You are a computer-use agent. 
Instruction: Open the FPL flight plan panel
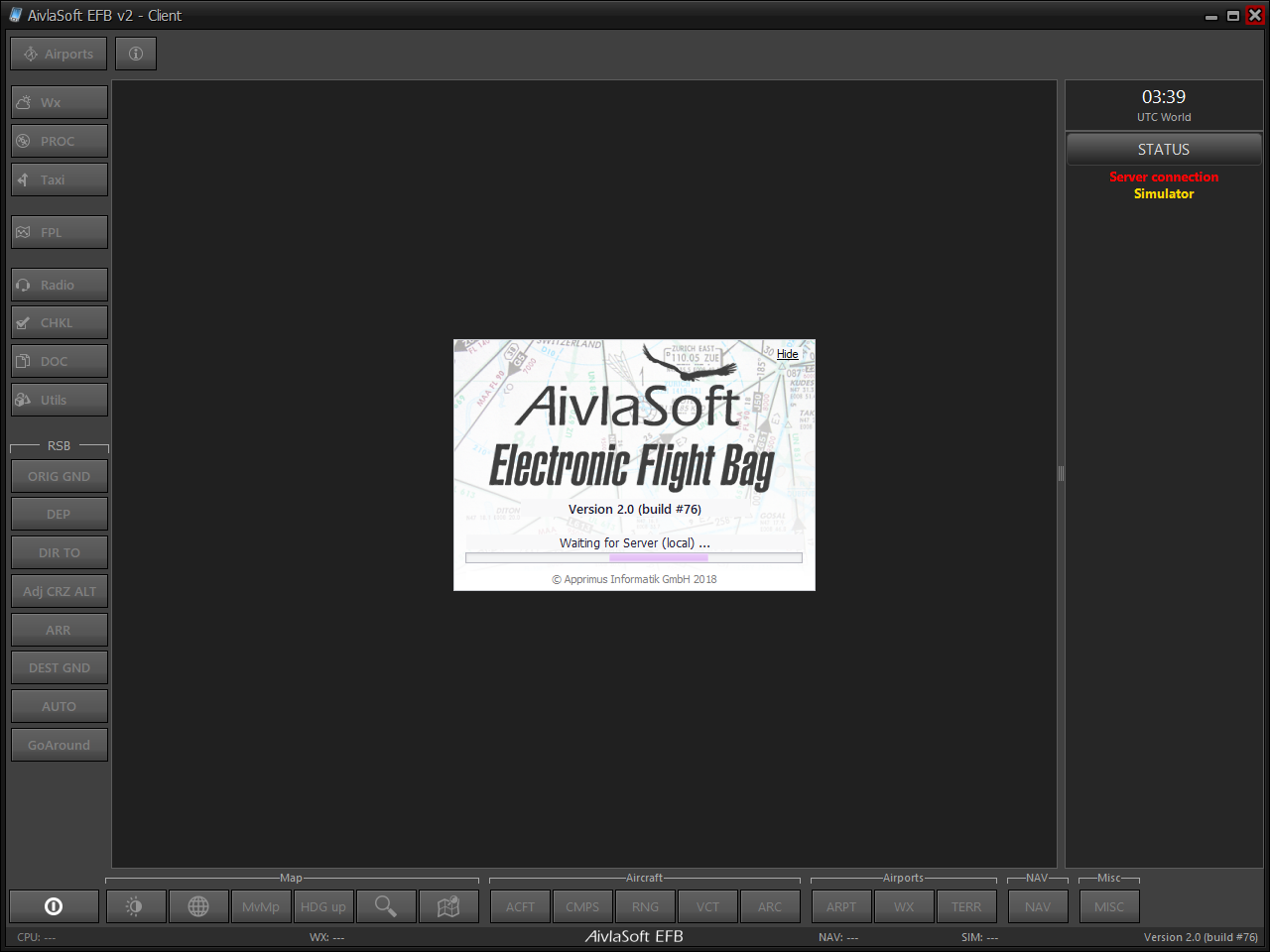pos(60,232)
